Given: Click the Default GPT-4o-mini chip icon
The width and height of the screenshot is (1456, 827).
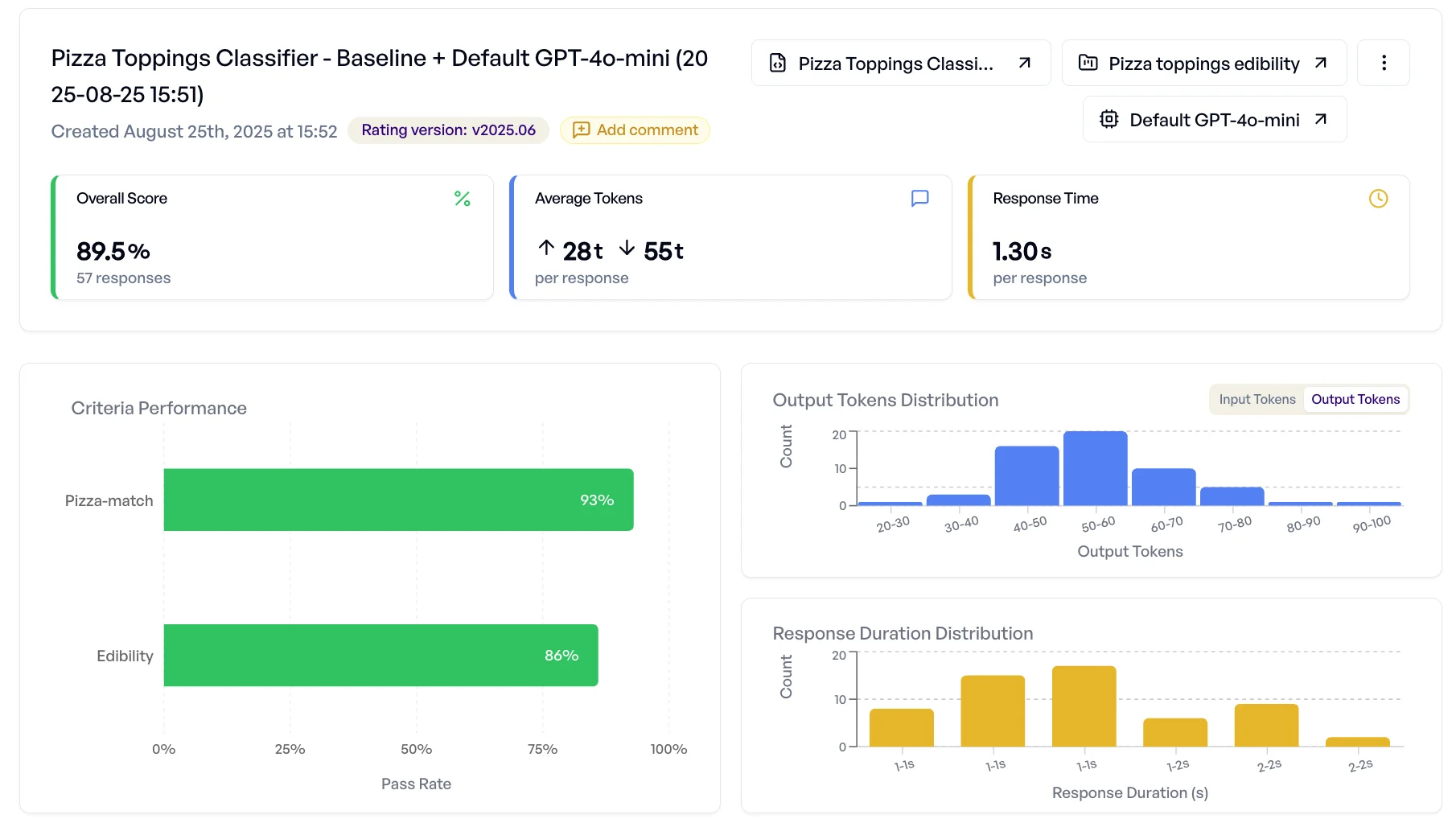Looking at the screenshot, I should 1108,119.
